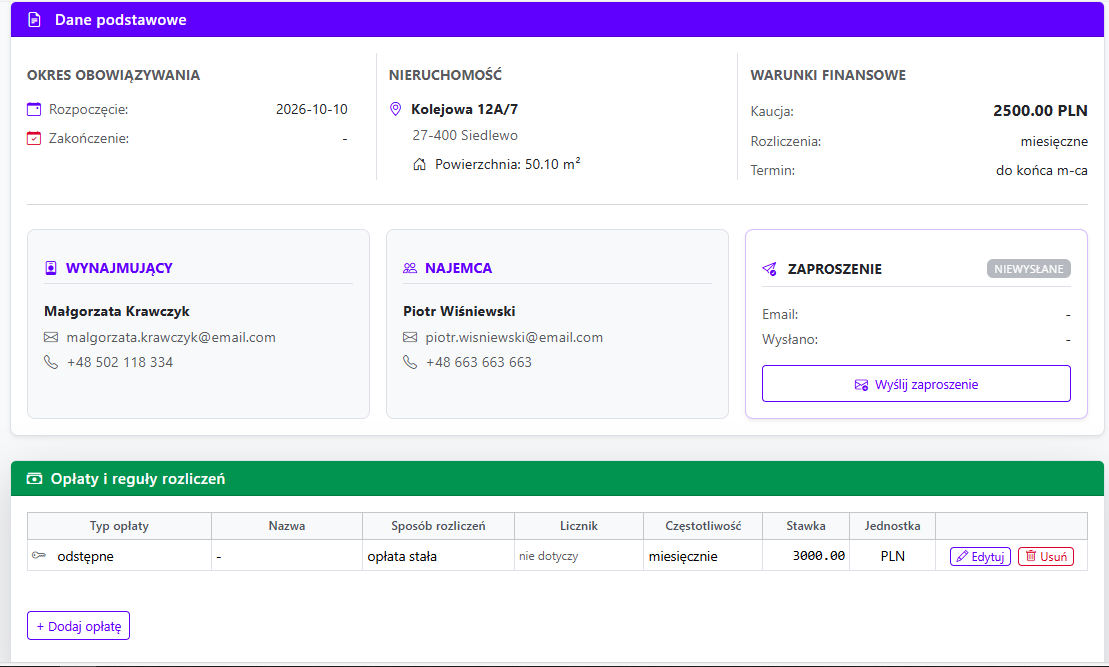Image resolution: width=1109 pixels, height=667 pixels.
Task: Click the phone icon by +48 663 663 663
Action: pos(410,362)
